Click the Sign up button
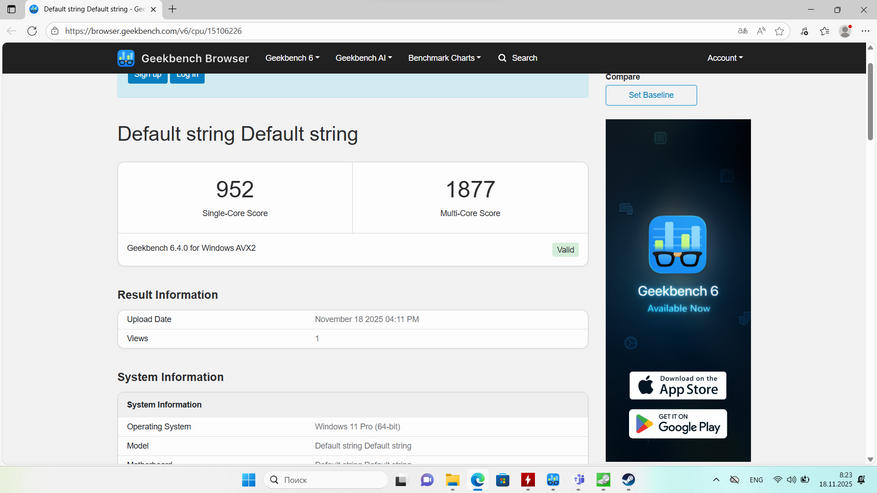The width and height of the screenshot is (877, 493). pos(148,77)
